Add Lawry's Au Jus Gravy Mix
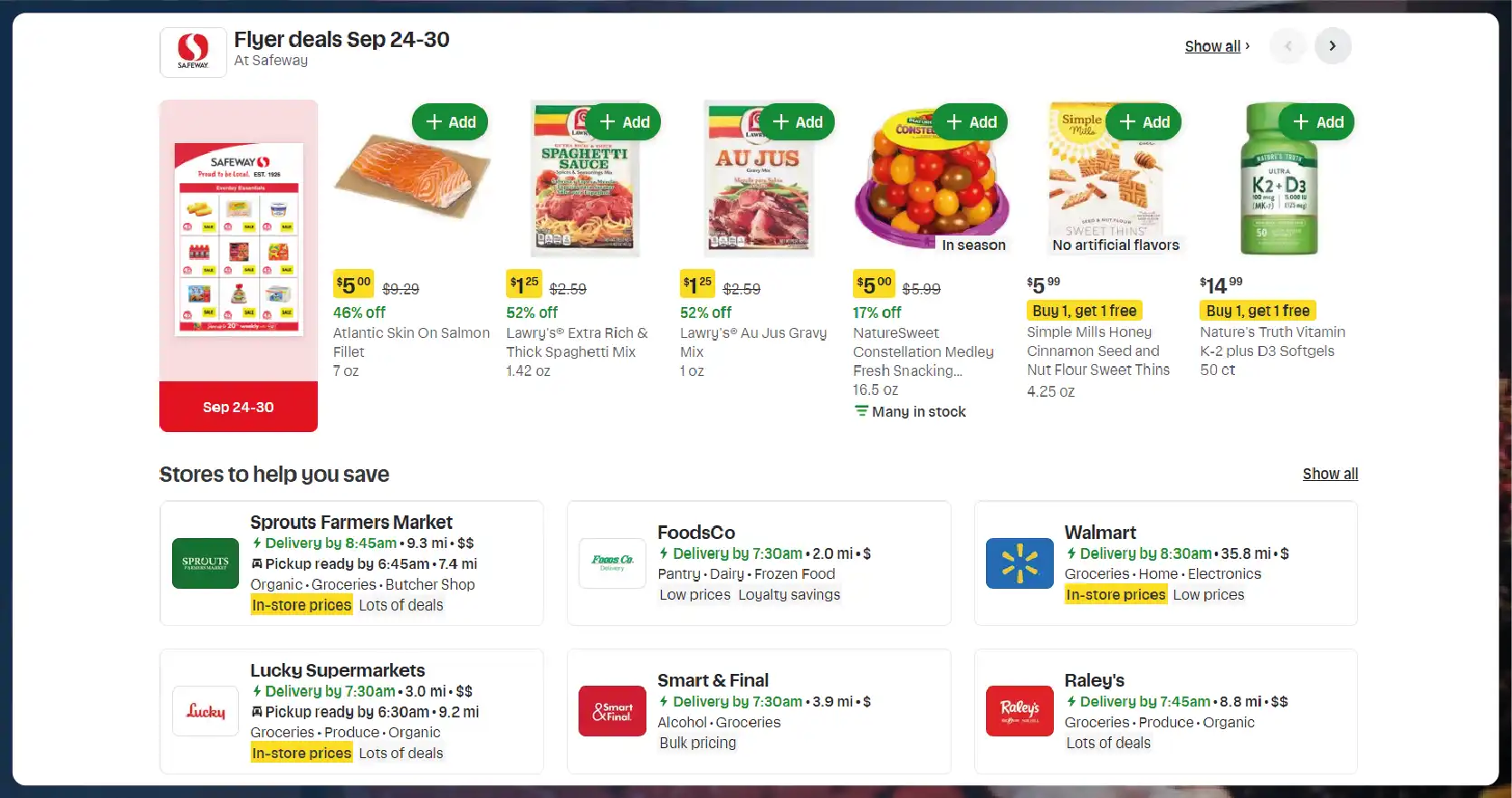1512x798 pixels. point(797,122)
